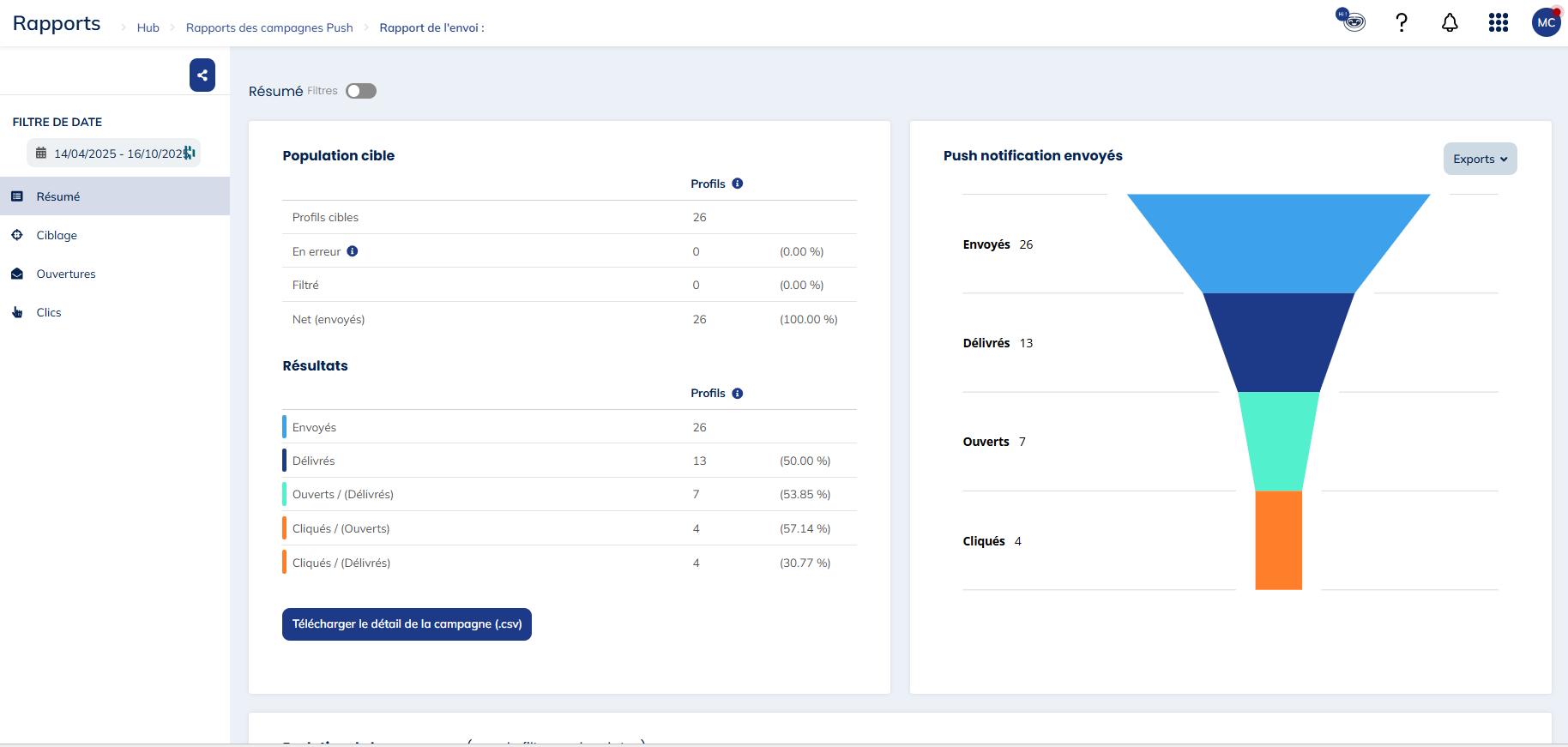This screenshot has height=747, width=1568.
Task: Go to the Ciblage section
Action: (57, 235)
